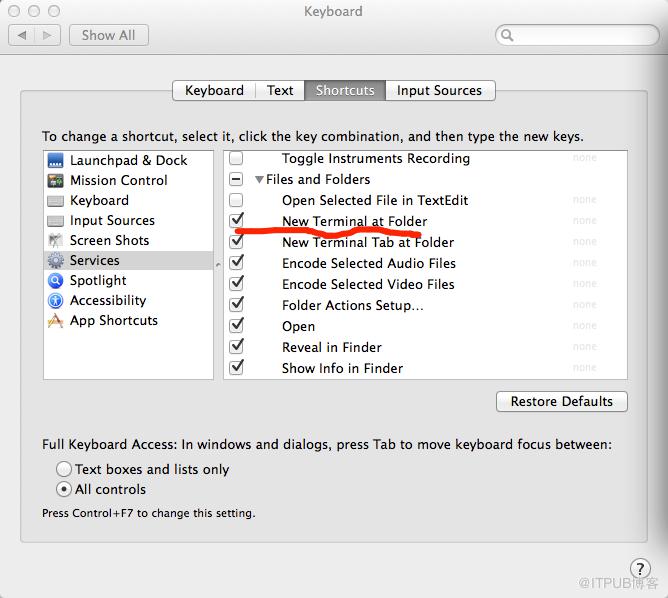Screen dimensions: 668x598
Task: Uncheck the Open service checkbox
Action: click(236, 325)
